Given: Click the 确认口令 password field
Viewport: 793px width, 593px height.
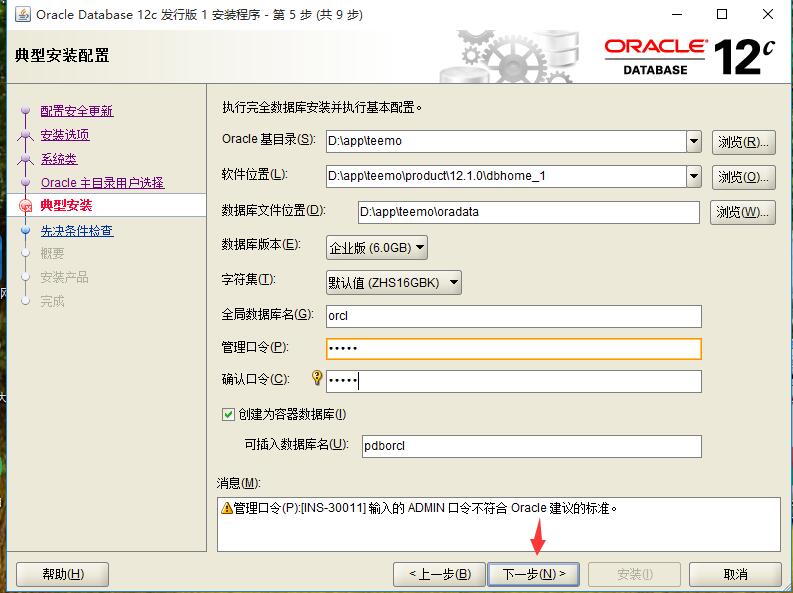Looking at the screenshot, I should pyautogui.click(x=514, y=381).
